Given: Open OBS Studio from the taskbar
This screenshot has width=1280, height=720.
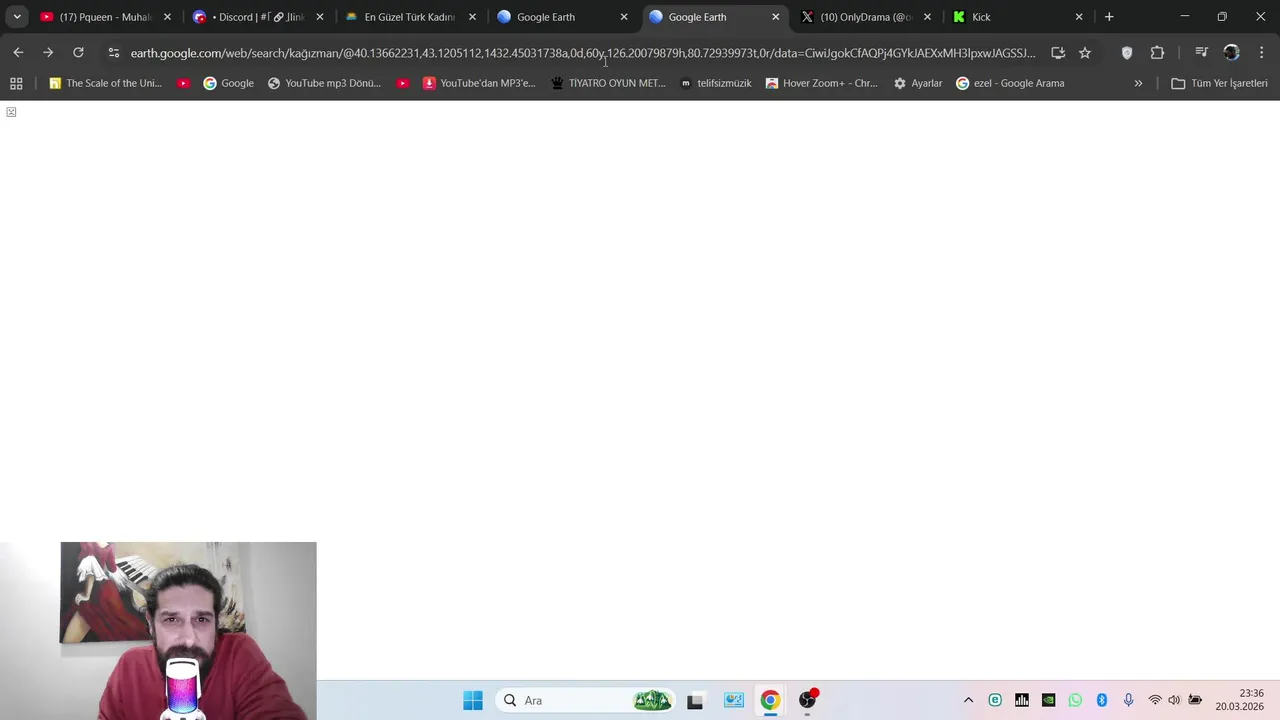Looking at the screenshot, I should pyautogui.click(x=807, y=700).
